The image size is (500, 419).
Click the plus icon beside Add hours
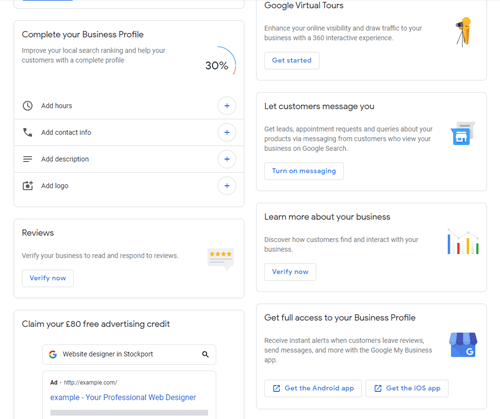click(227, 106)
